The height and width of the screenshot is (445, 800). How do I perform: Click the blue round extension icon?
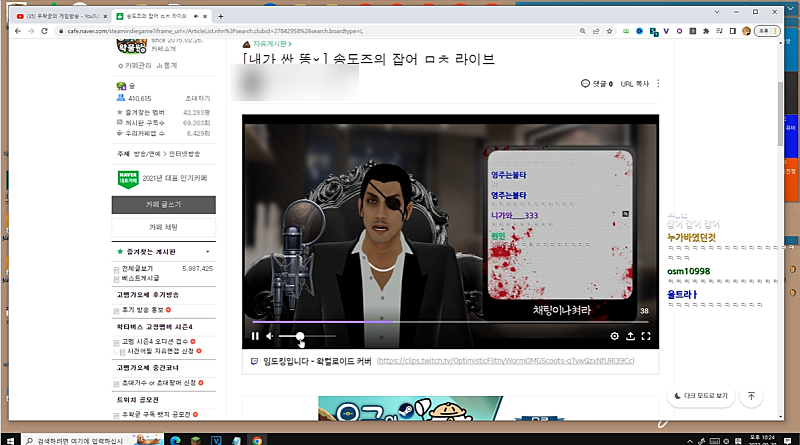pos(639,31)
